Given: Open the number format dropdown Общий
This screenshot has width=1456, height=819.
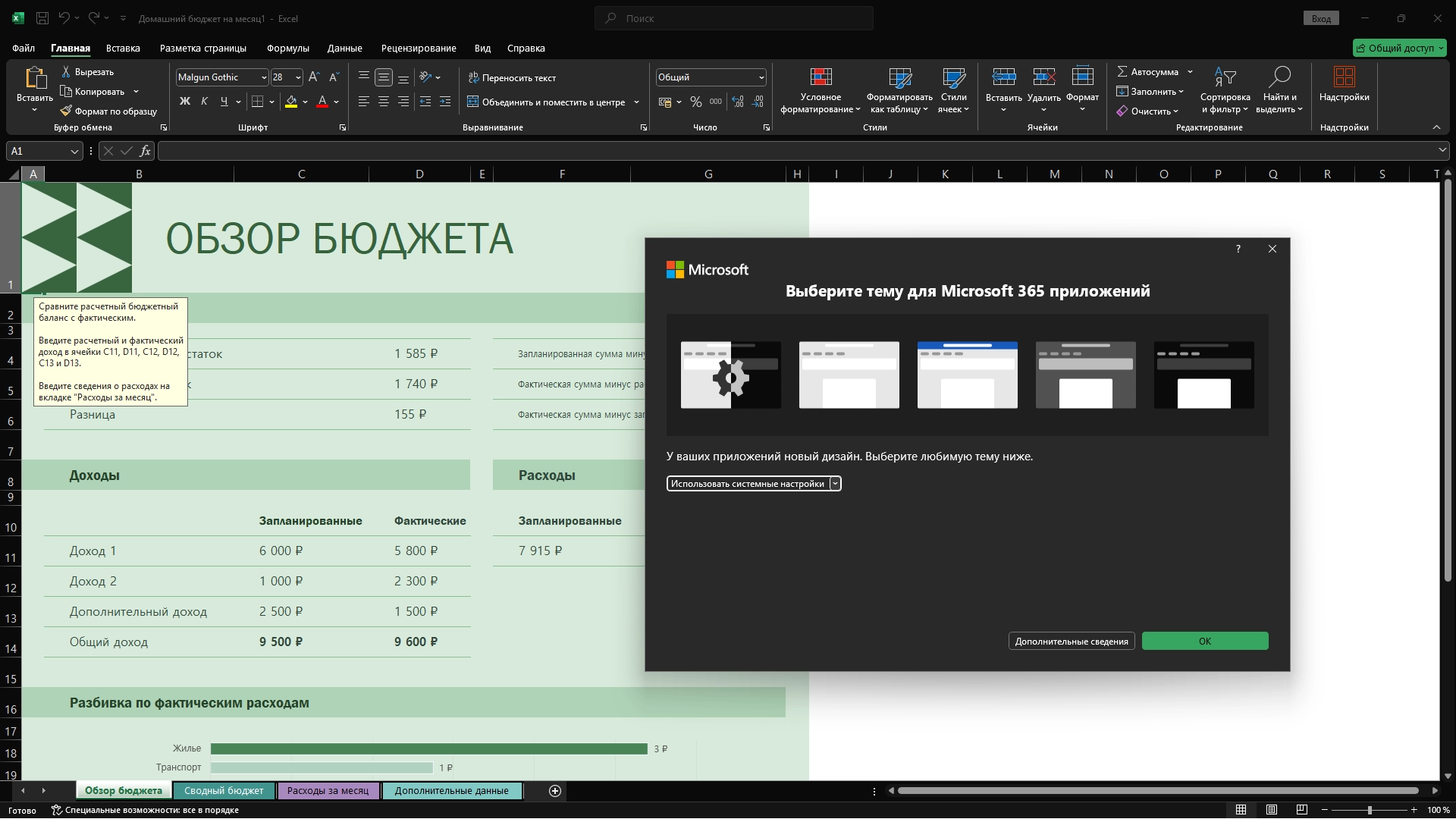Looking at the screenshot, I should (761, 77).
